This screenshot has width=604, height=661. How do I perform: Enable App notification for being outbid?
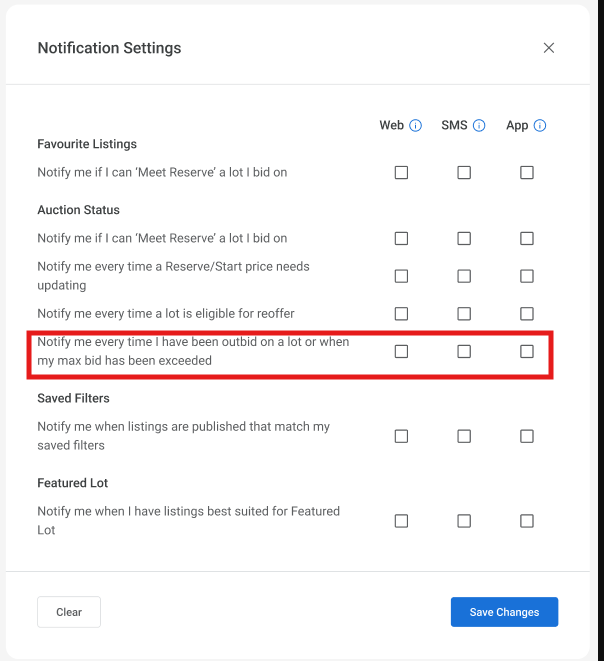tap(527, 351)
